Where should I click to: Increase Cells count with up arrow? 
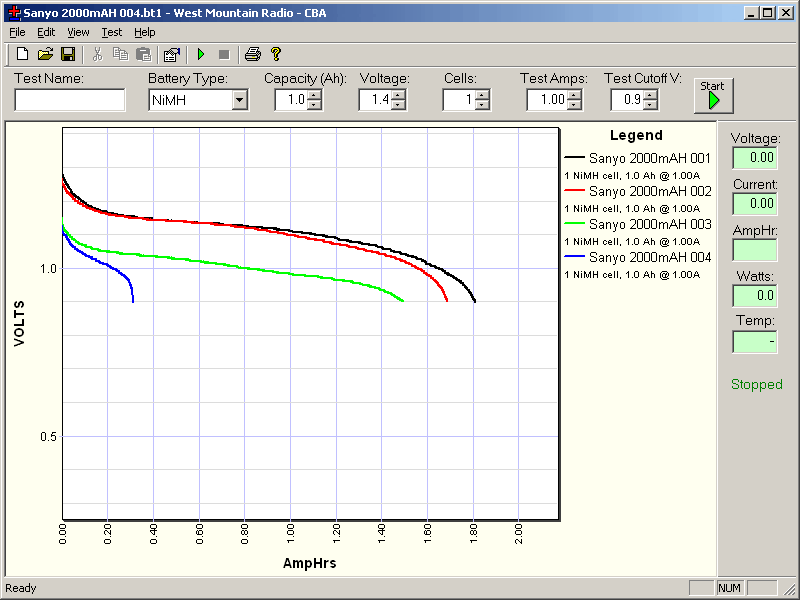(482, 95)
